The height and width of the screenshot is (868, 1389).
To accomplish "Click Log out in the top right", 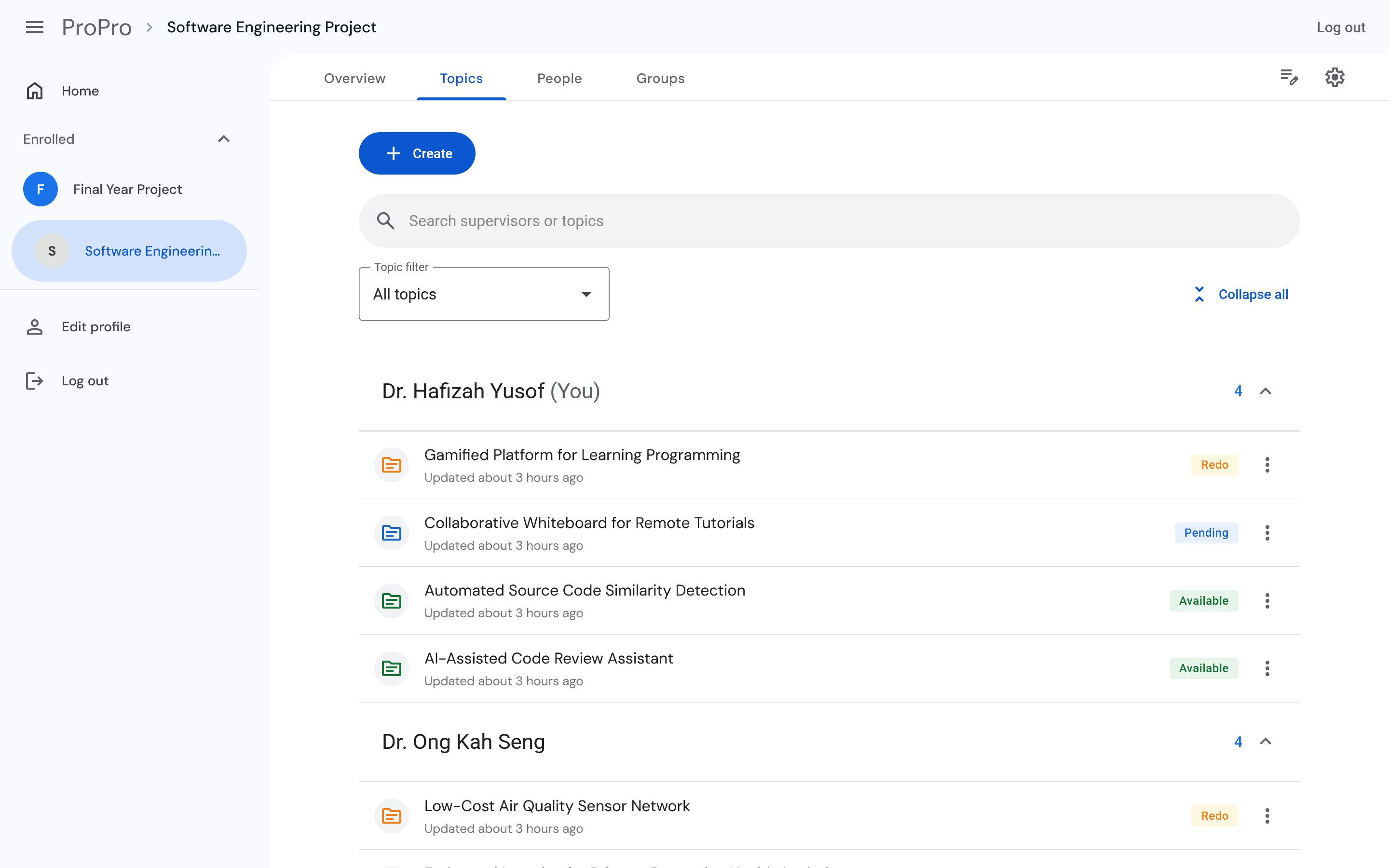I will tap(1341, 27).
